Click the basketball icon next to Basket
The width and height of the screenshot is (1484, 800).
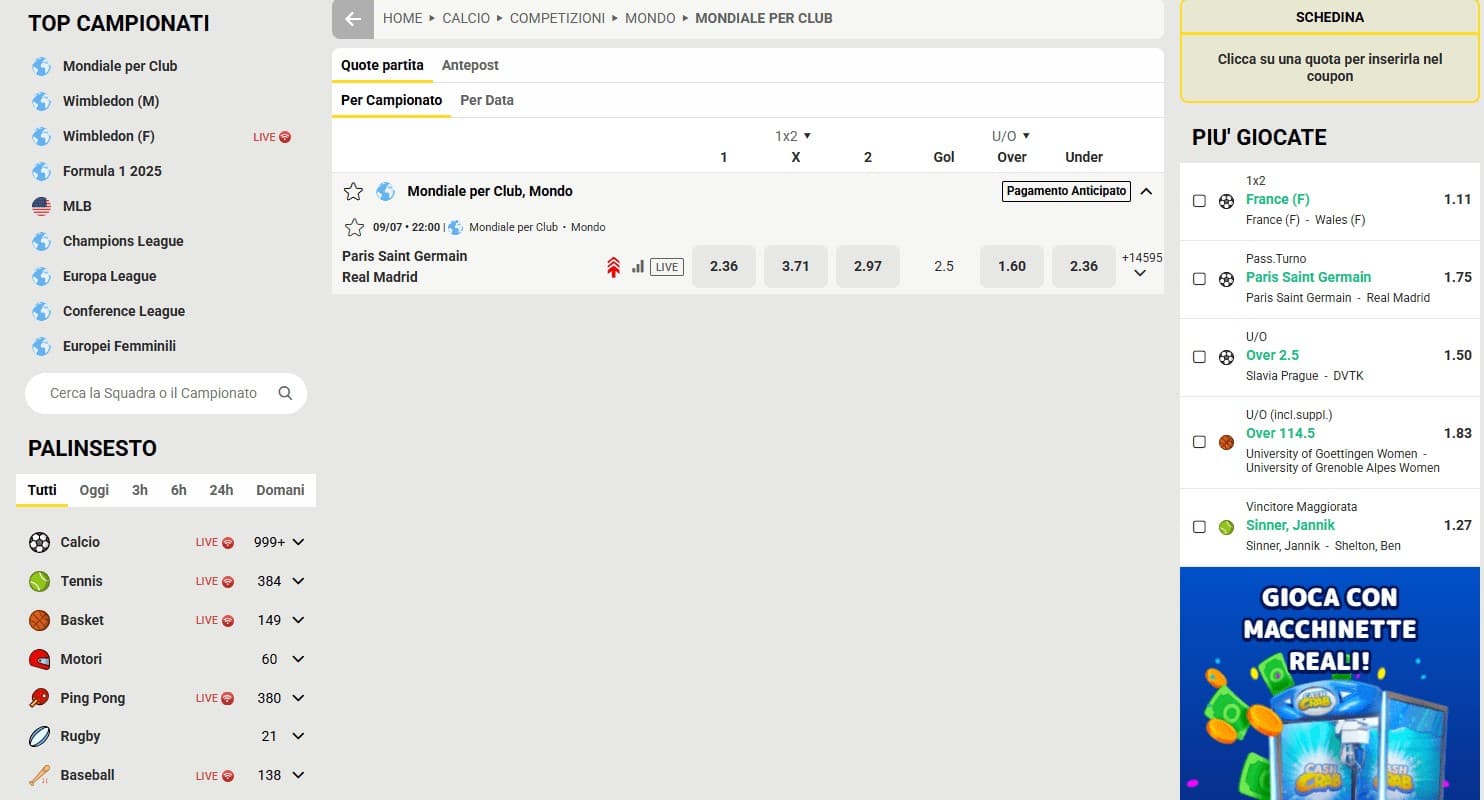(x=39, y=620)
